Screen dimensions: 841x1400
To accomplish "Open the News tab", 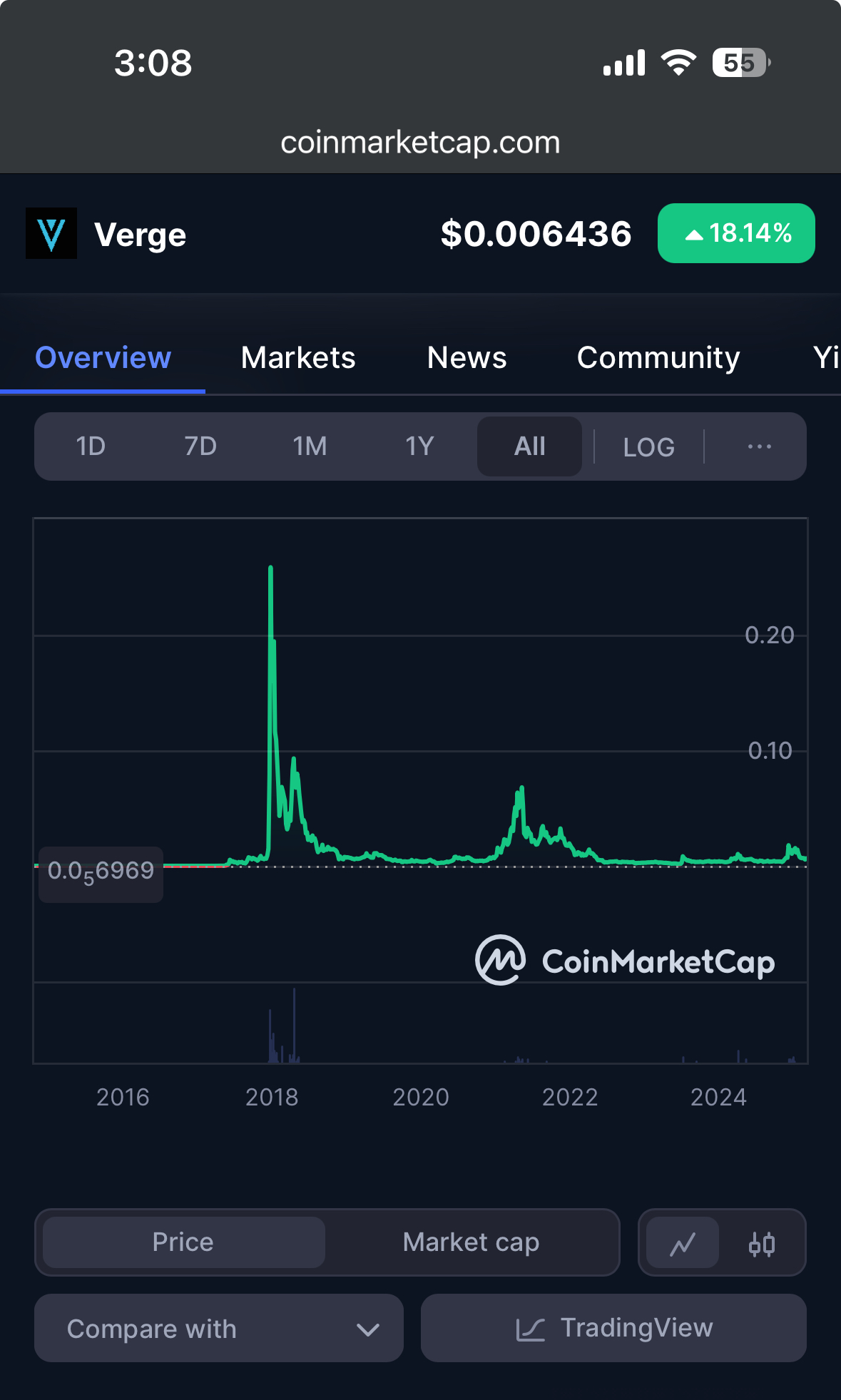I will point(467,357).
